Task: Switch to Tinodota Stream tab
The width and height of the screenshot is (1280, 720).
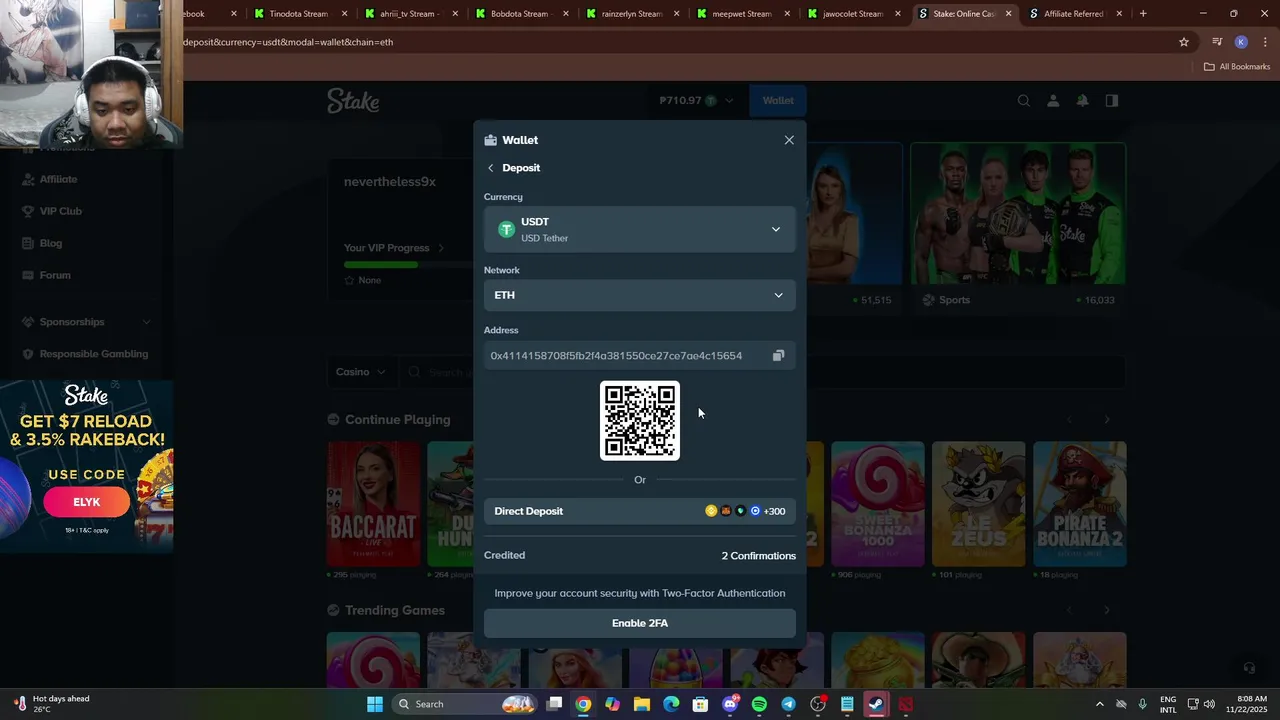Action: pos(298,14)
